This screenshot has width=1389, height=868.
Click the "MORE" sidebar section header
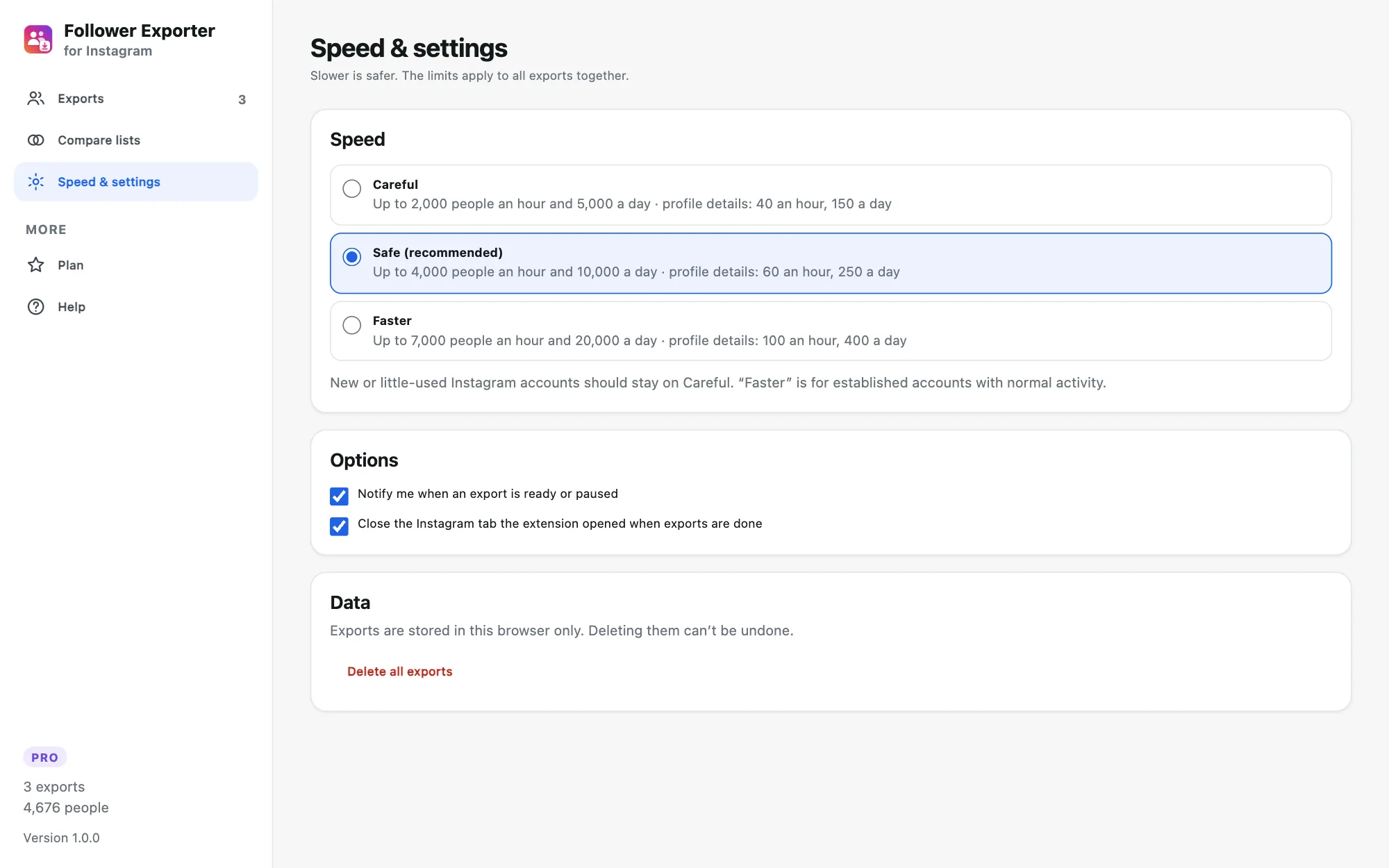pyautogui.click(x=47, y=230)
